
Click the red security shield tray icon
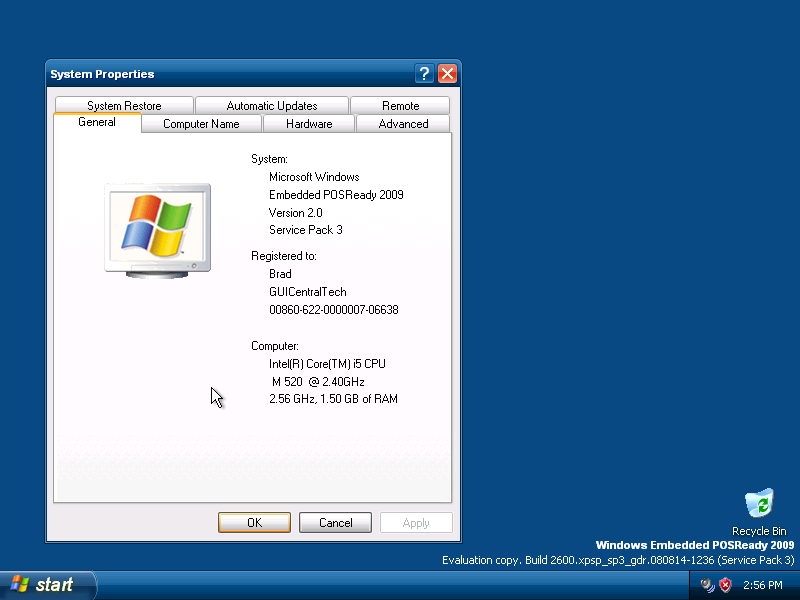point(725,585)
